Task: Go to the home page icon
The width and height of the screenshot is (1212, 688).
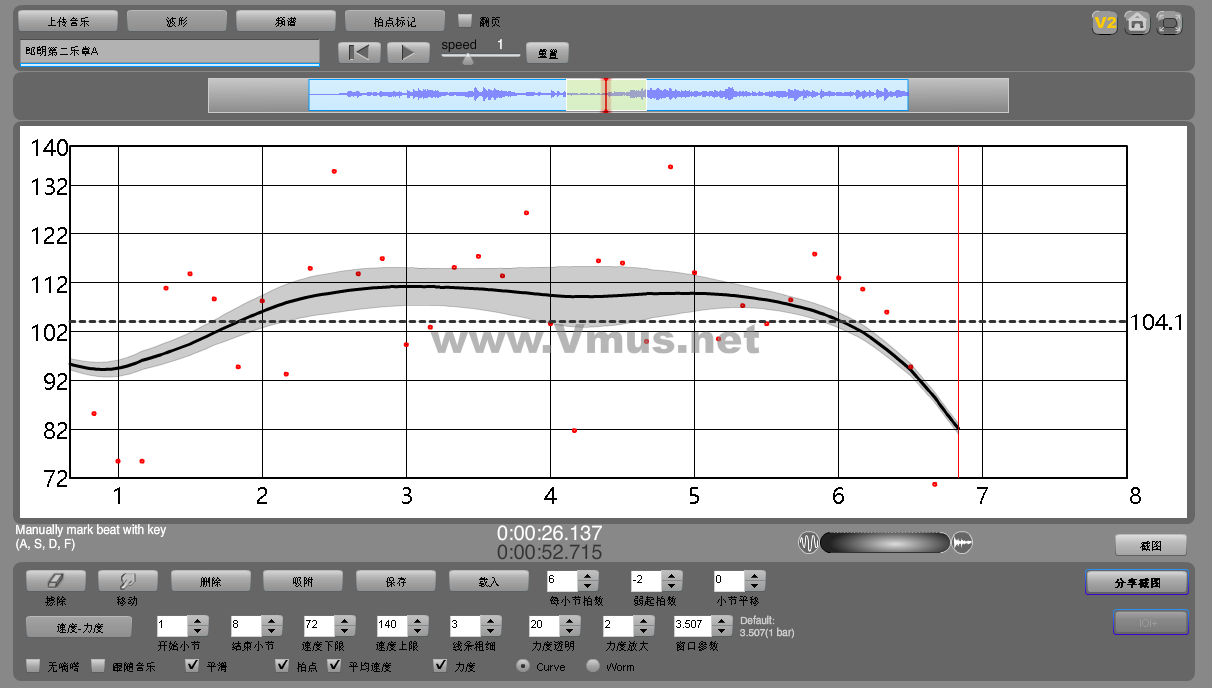Action: [x=1137, y=23]
